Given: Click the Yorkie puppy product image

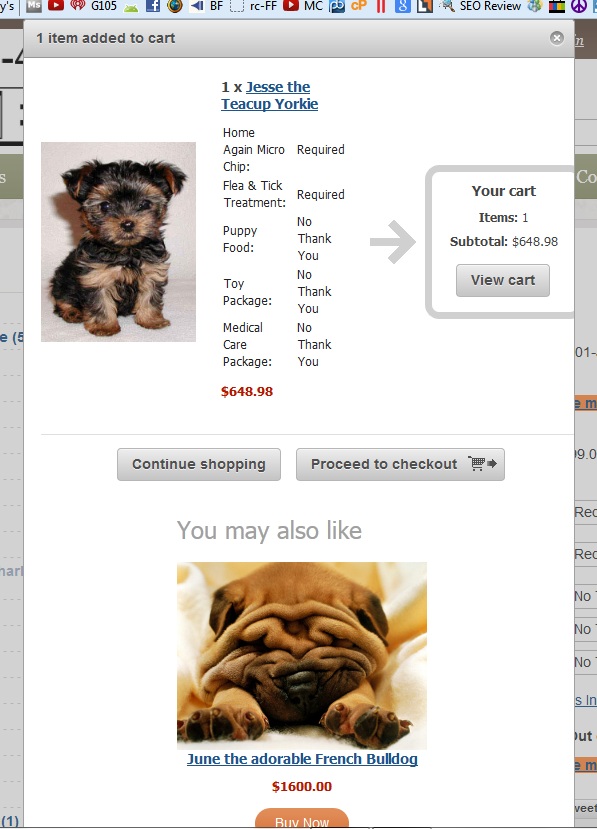Looking at the screenshot, I should point(118,242).
